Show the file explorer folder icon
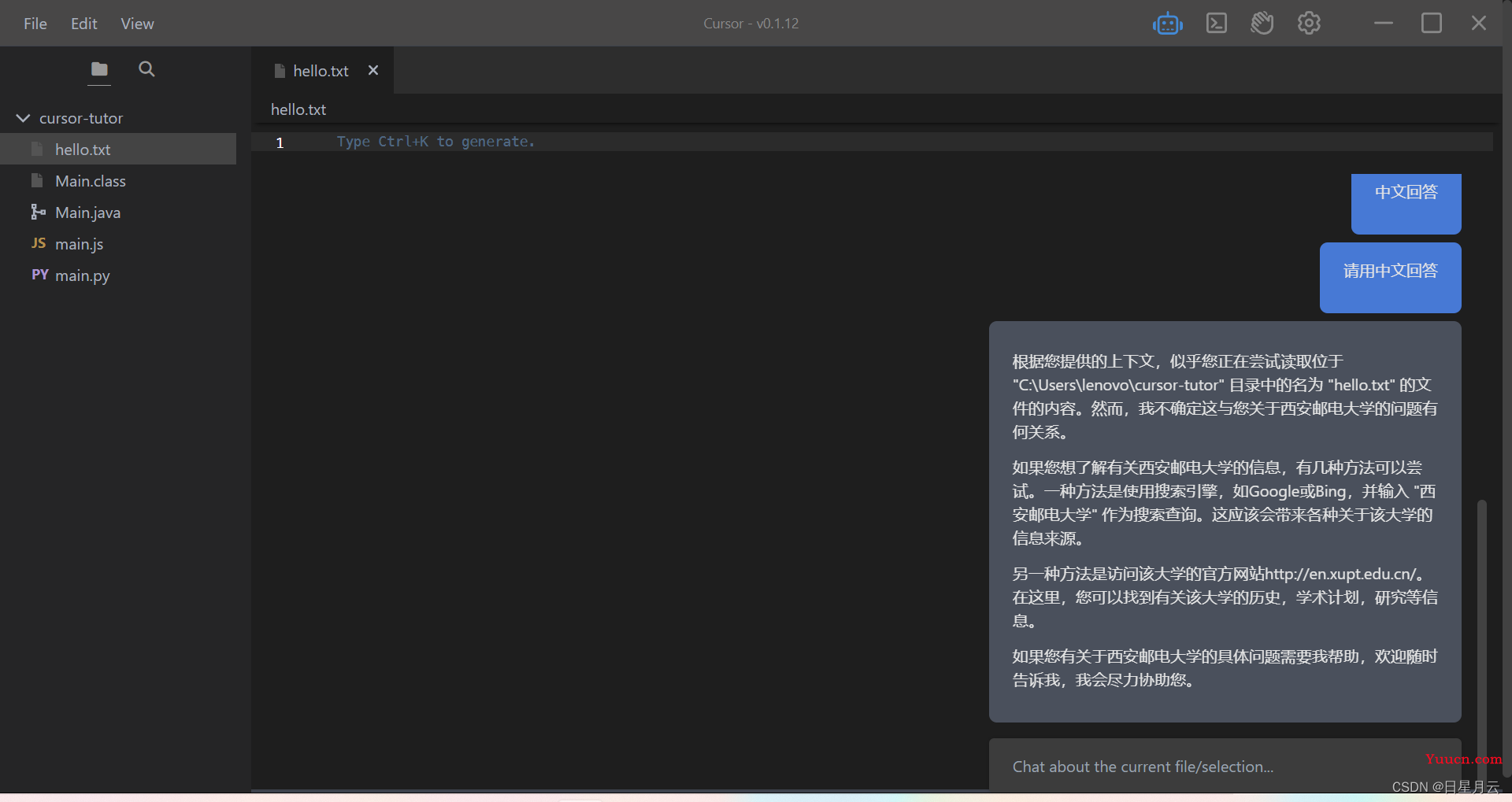Image resolution: width=1512 pixels, height=802 pixels. click(99, 69)
